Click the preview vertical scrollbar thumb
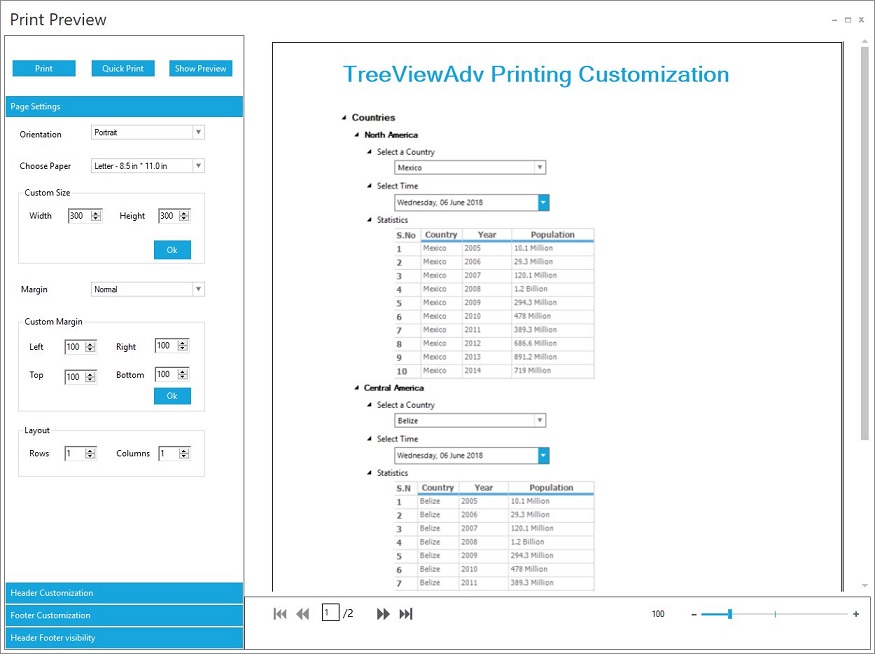The image size is (875, 654). (864, 243)
